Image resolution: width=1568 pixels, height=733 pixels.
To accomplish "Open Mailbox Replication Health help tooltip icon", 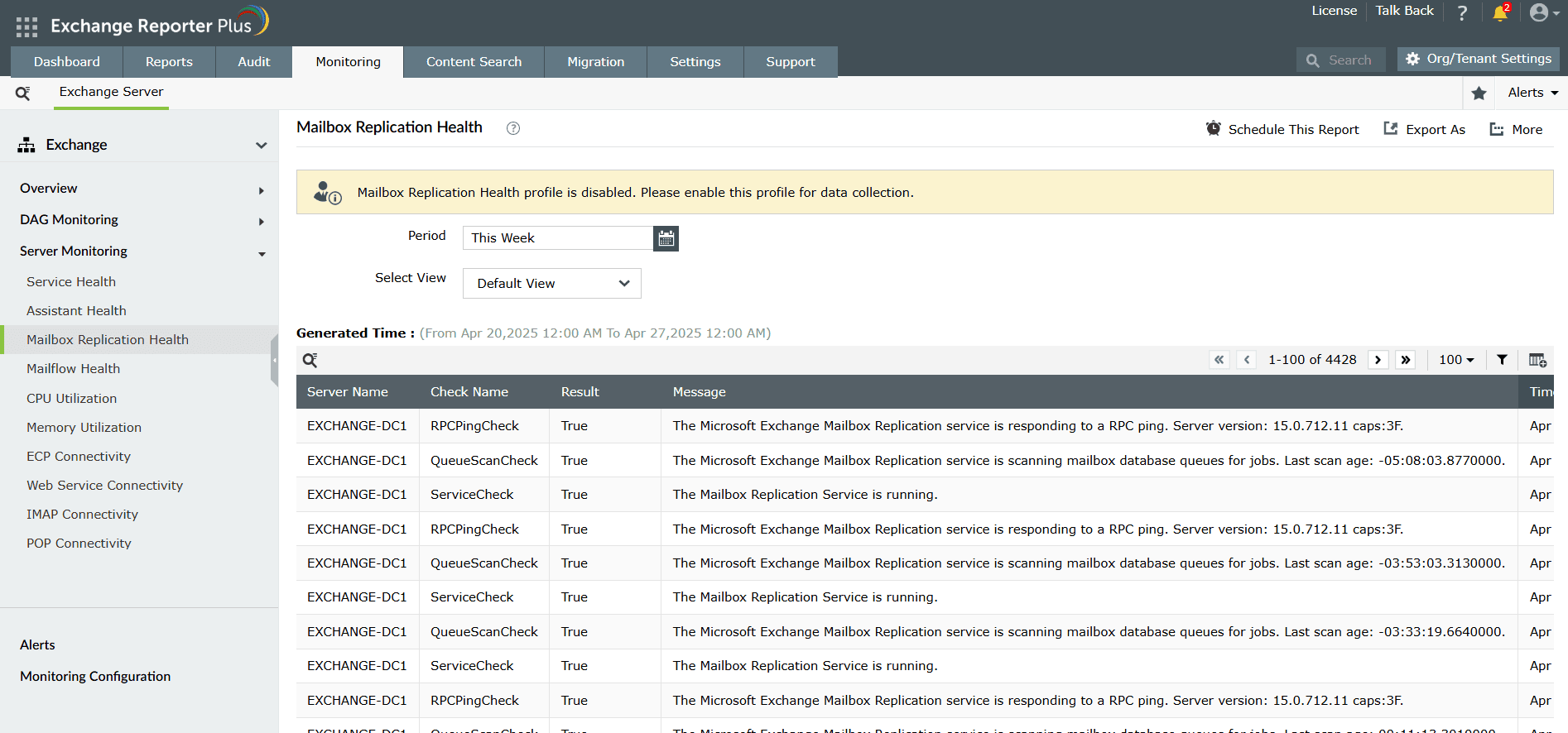I will pos(513,128).
